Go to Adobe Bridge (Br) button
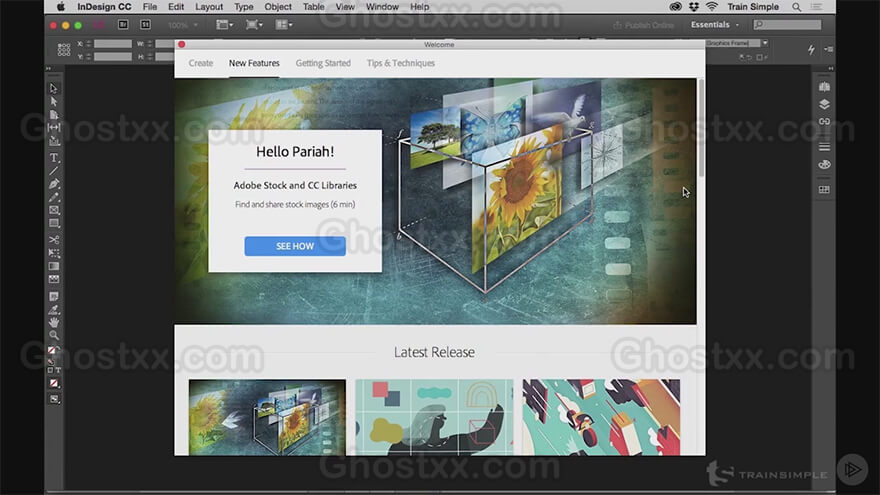Image resolution: width=880 pixels, height=495 pixels. point(123,25)
